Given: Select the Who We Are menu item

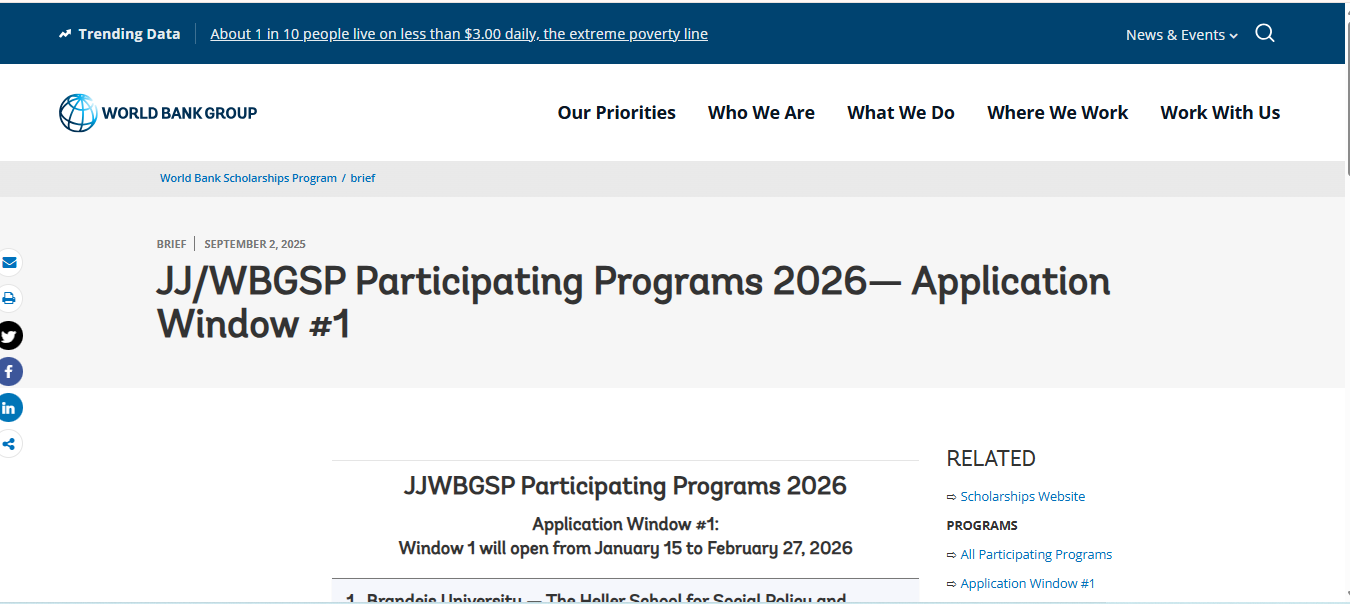Looking at the screenshot, I should (x=761, y=112).
